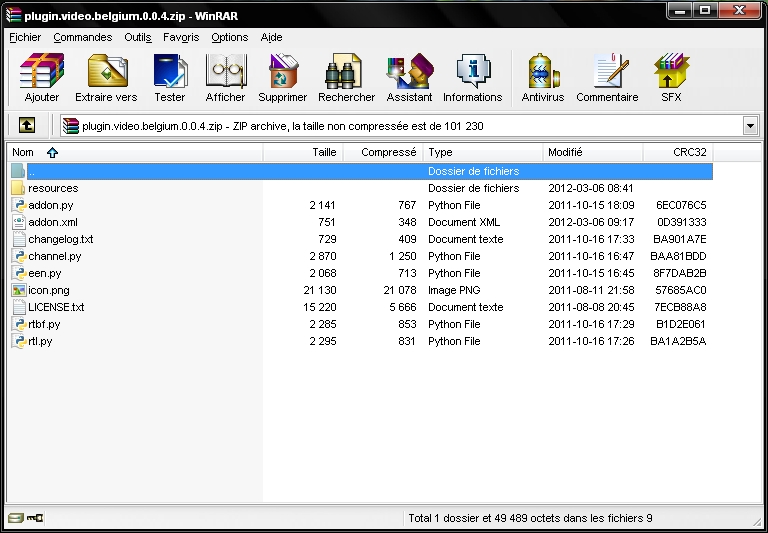
Task: Go up one folder level
Action: [x=26, y=125]
